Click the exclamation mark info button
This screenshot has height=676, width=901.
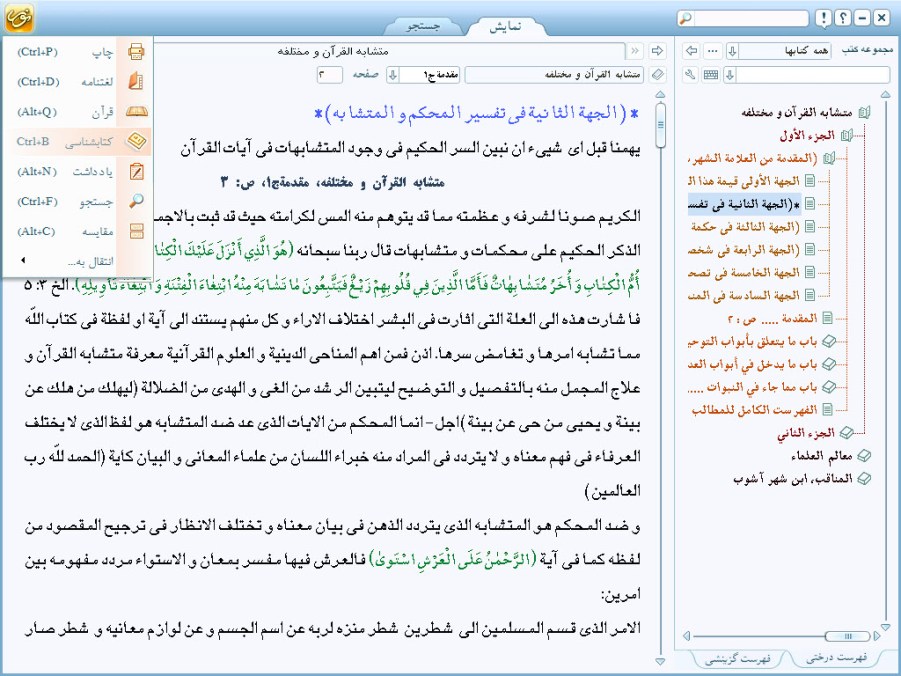(x=823, y=18)
